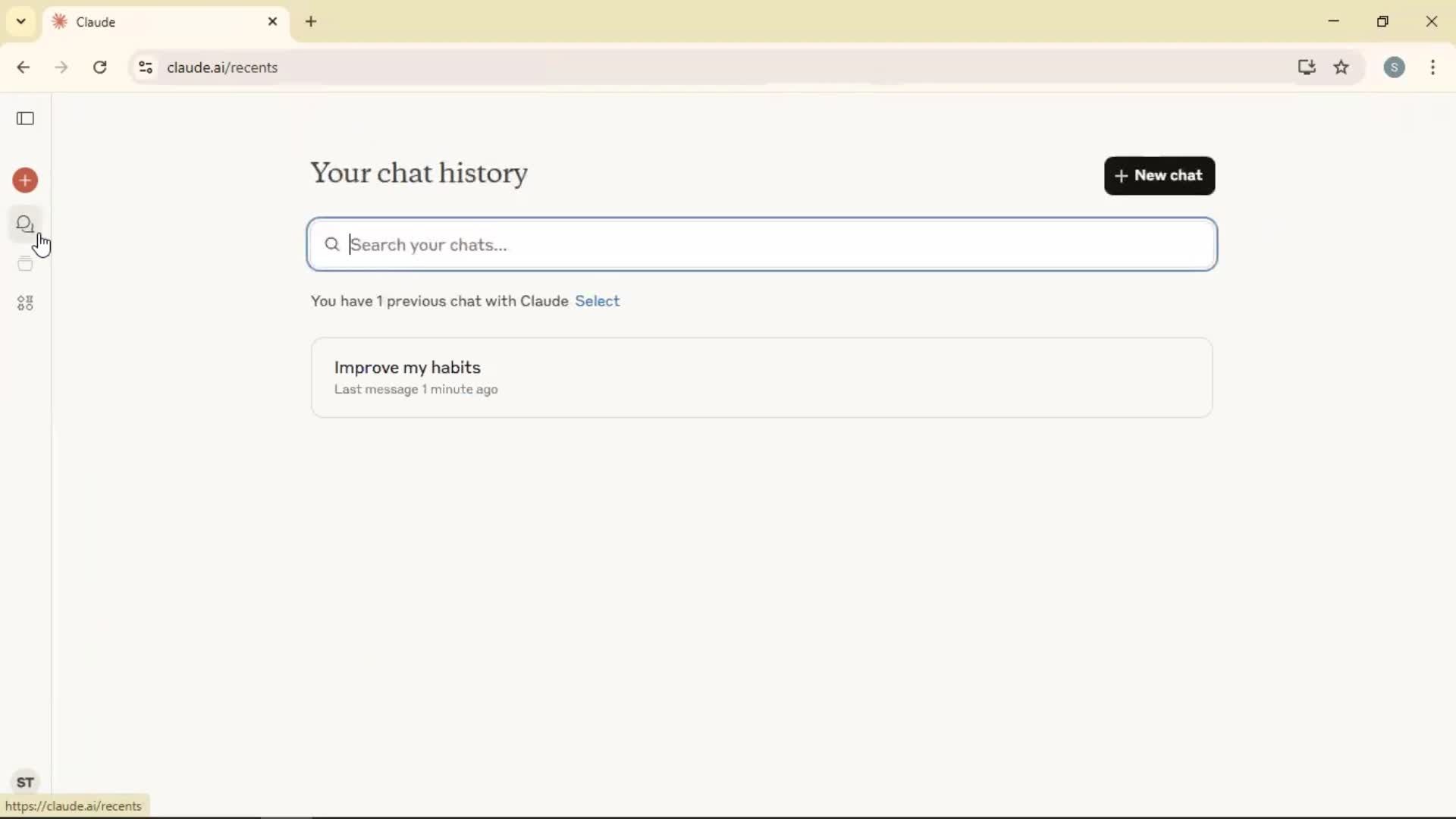The image size is (1456, 819).
Task: Open the Artifacts icon in sidebar
Action: click(26, 303)
